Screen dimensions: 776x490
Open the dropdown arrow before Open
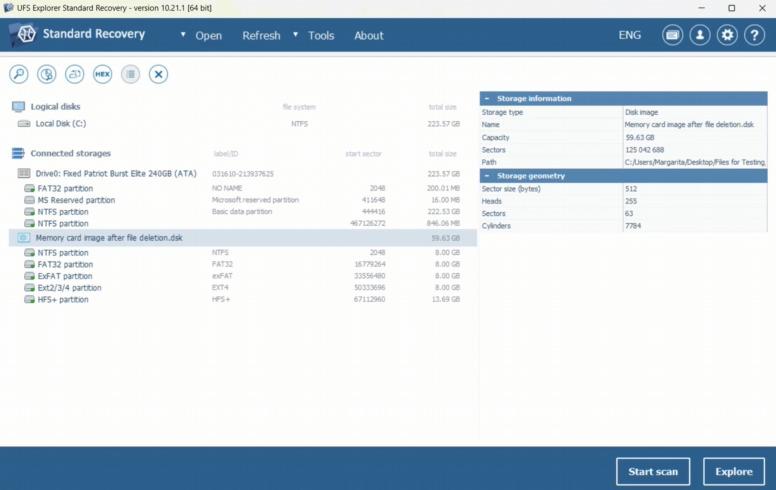click(x=183, y=35)
